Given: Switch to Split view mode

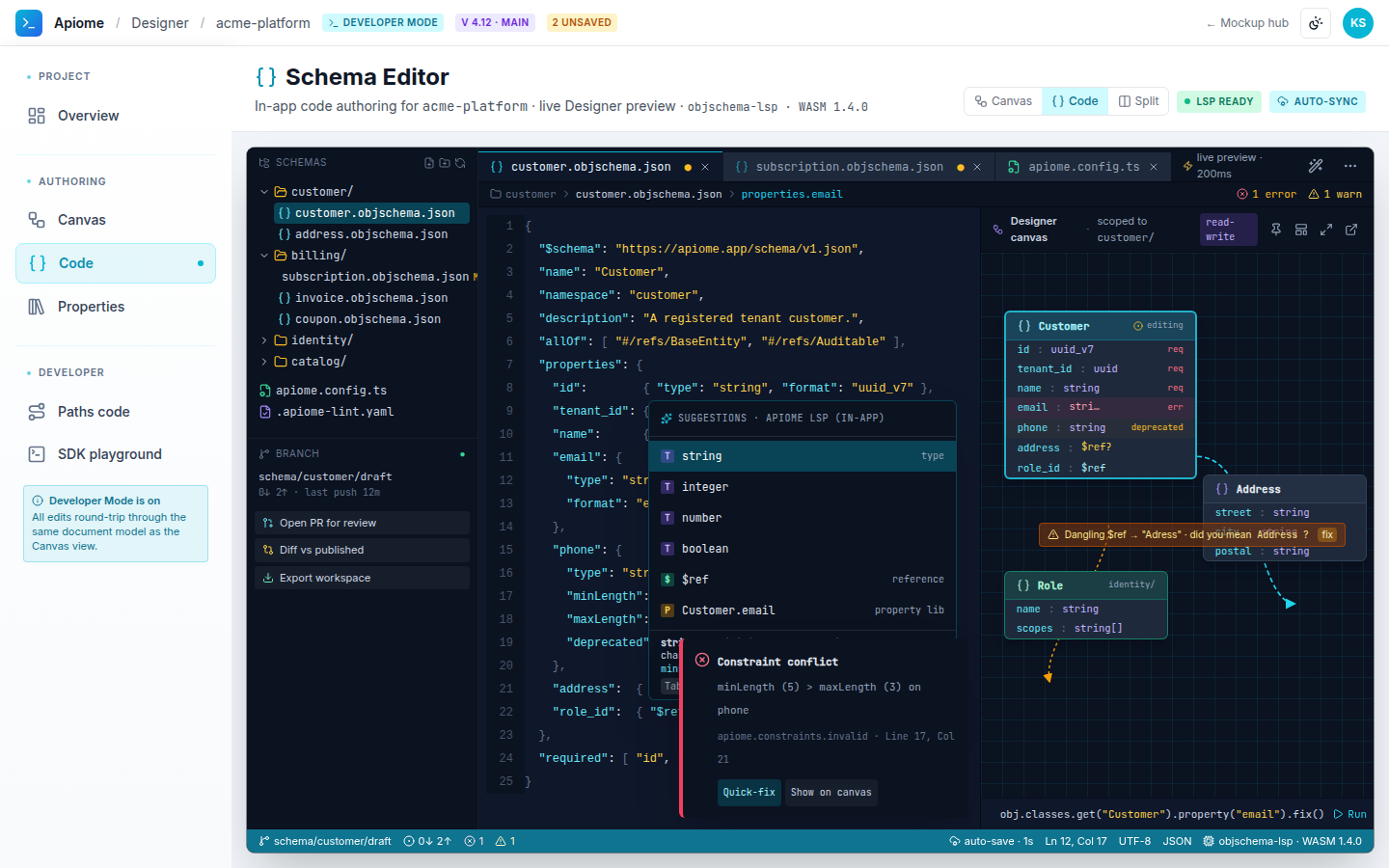Looking at the screenshot, I should coord(1139,101).
